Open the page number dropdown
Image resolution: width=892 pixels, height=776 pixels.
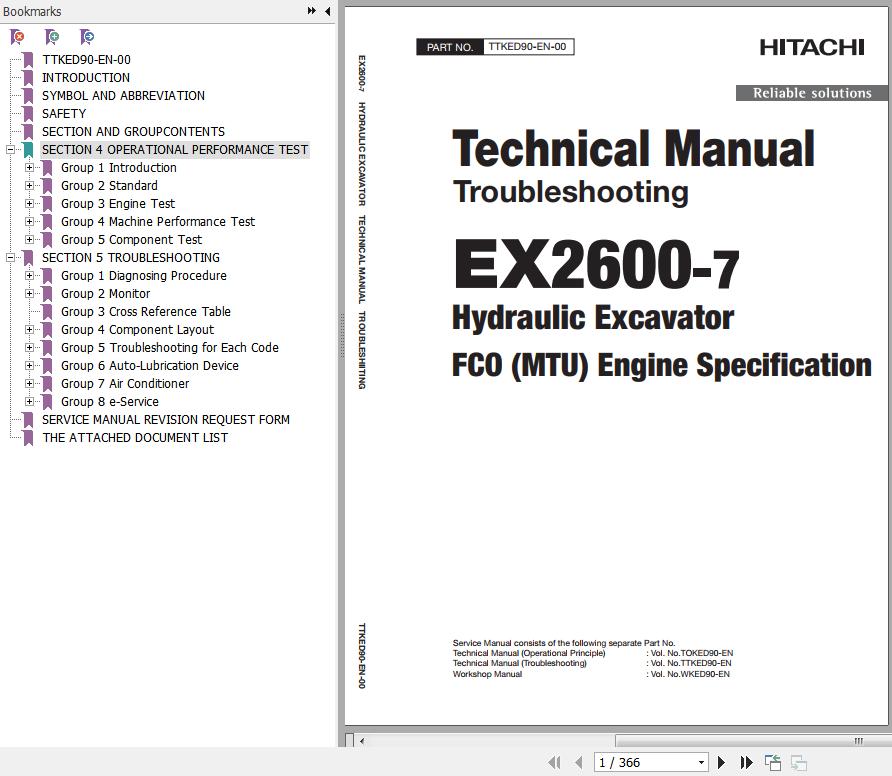[x=700, y=762]
